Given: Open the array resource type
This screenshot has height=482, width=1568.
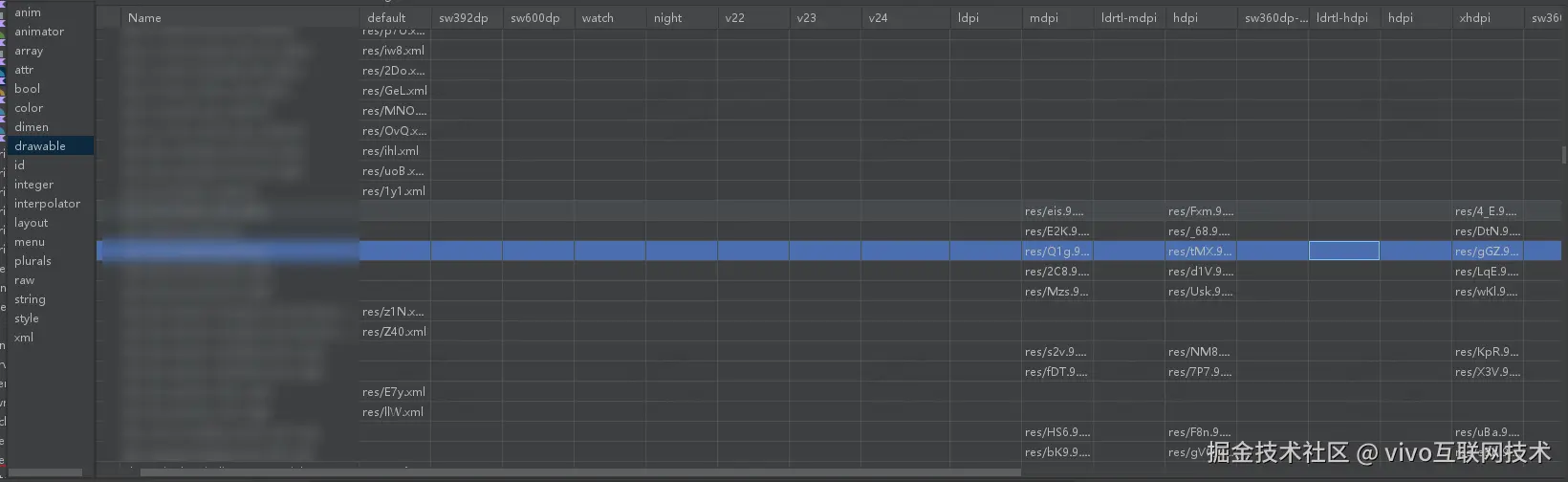Looking at the screenshot, I should click(29, 51).
